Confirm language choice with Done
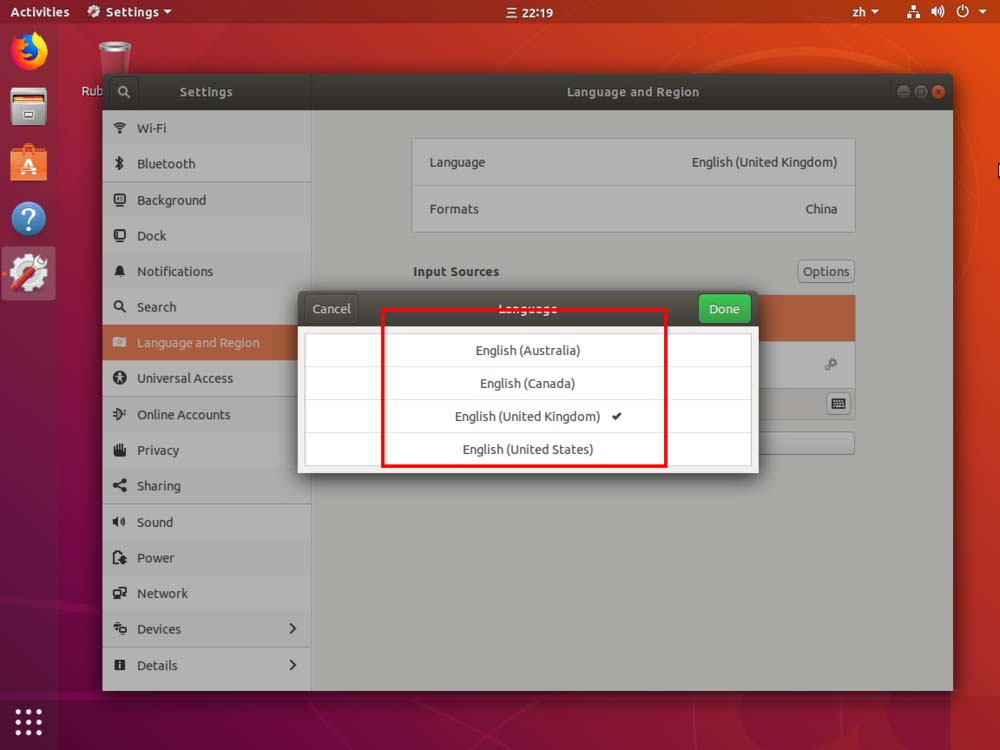This screenshot has height=750, width=1000. tap(724, 309)
